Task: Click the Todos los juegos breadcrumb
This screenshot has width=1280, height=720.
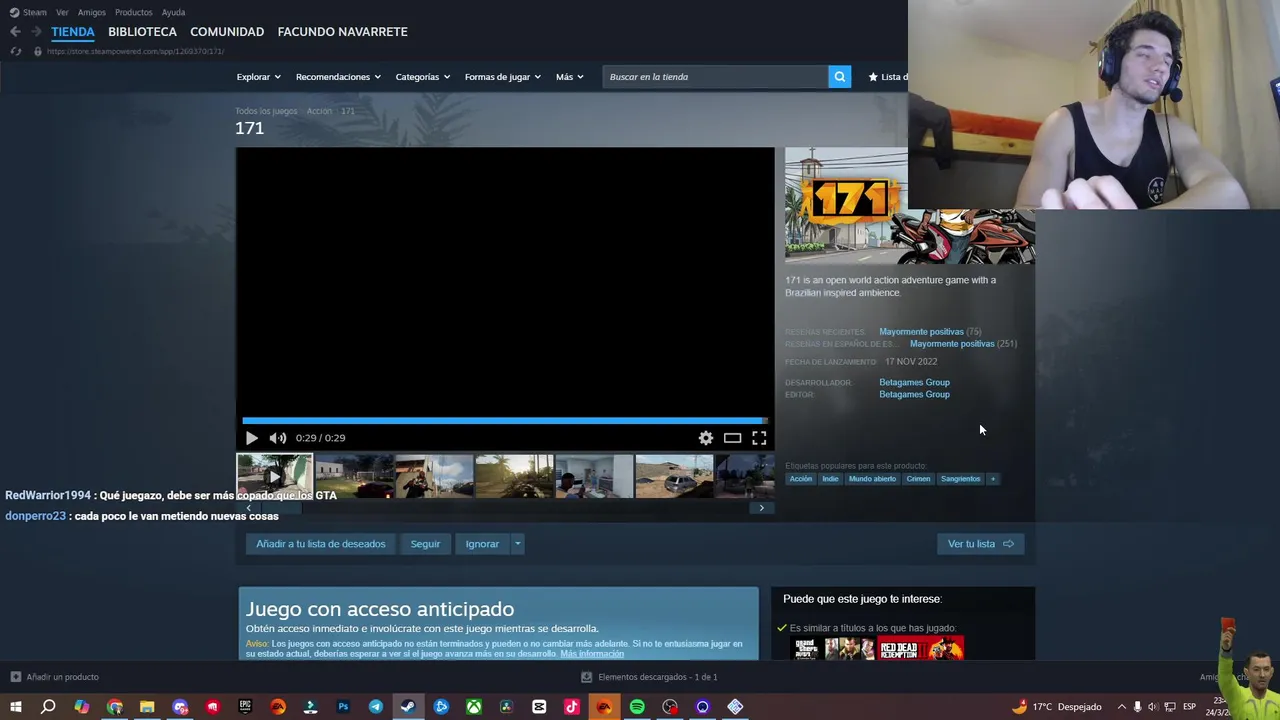Action: pos(266,111)
